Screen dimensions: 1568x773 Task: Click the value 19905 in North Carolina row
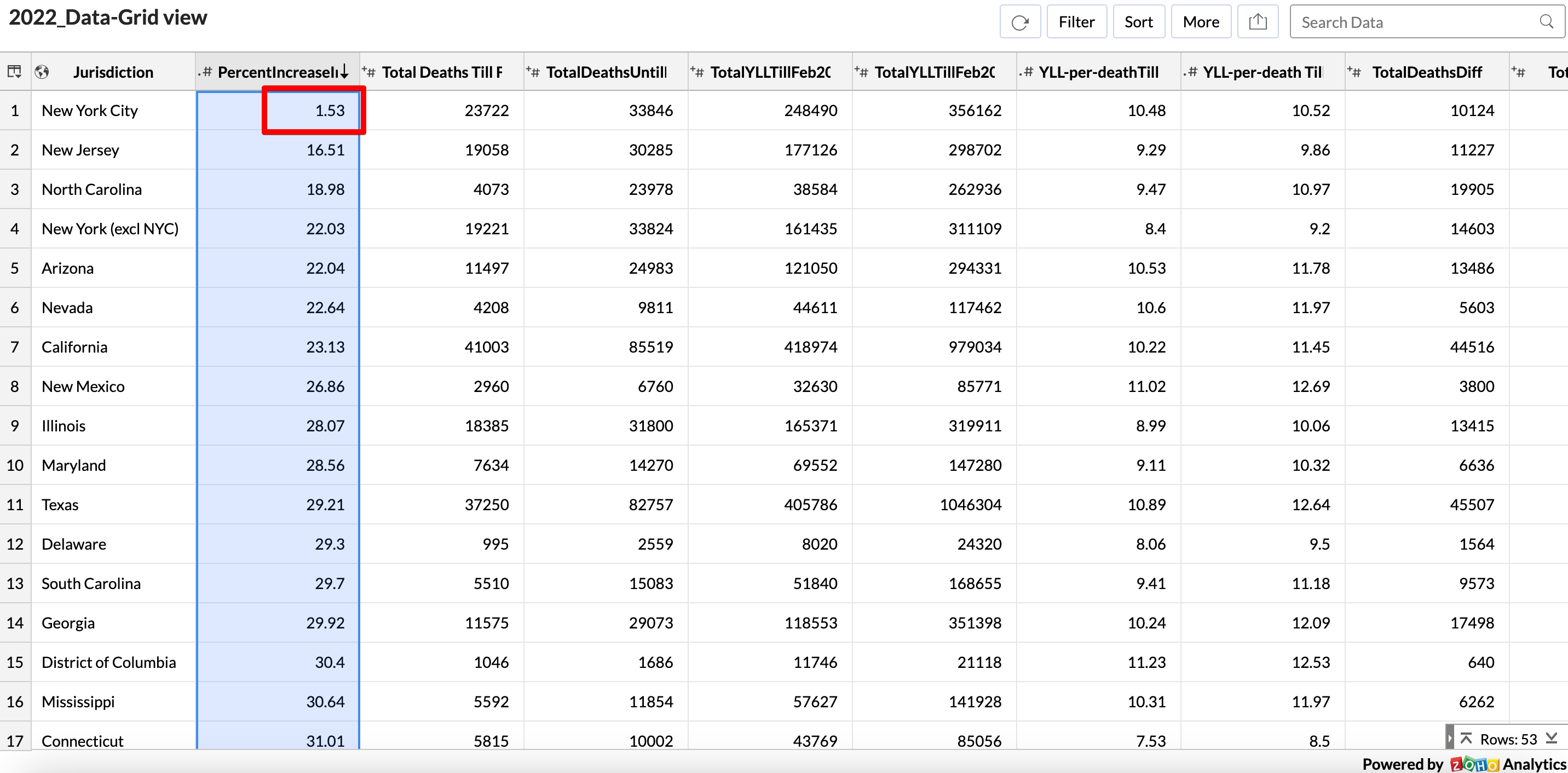point(1472,189)
